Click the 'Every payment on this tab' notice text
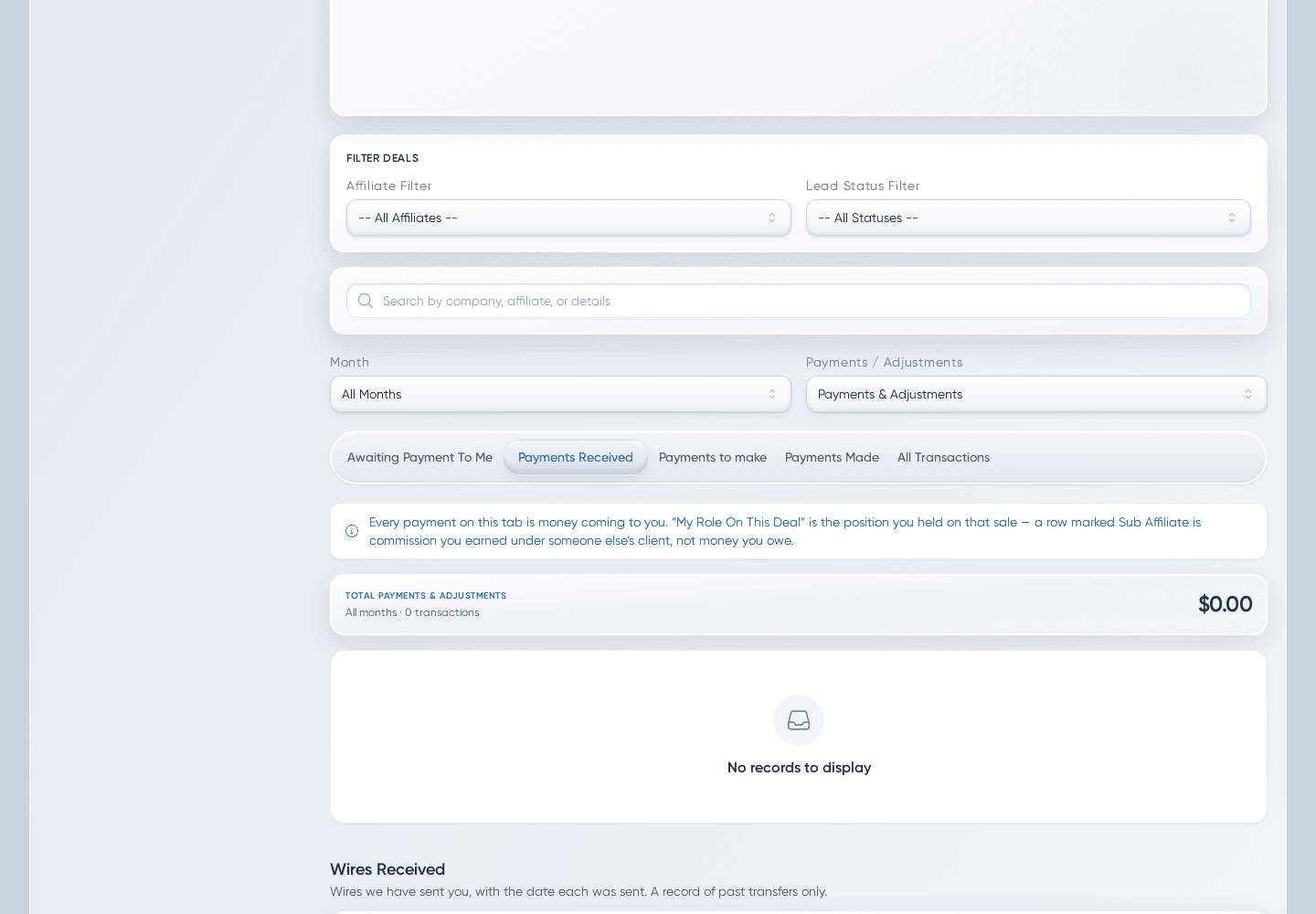This screenshot has height=914, width=1316. coord(785,531)
